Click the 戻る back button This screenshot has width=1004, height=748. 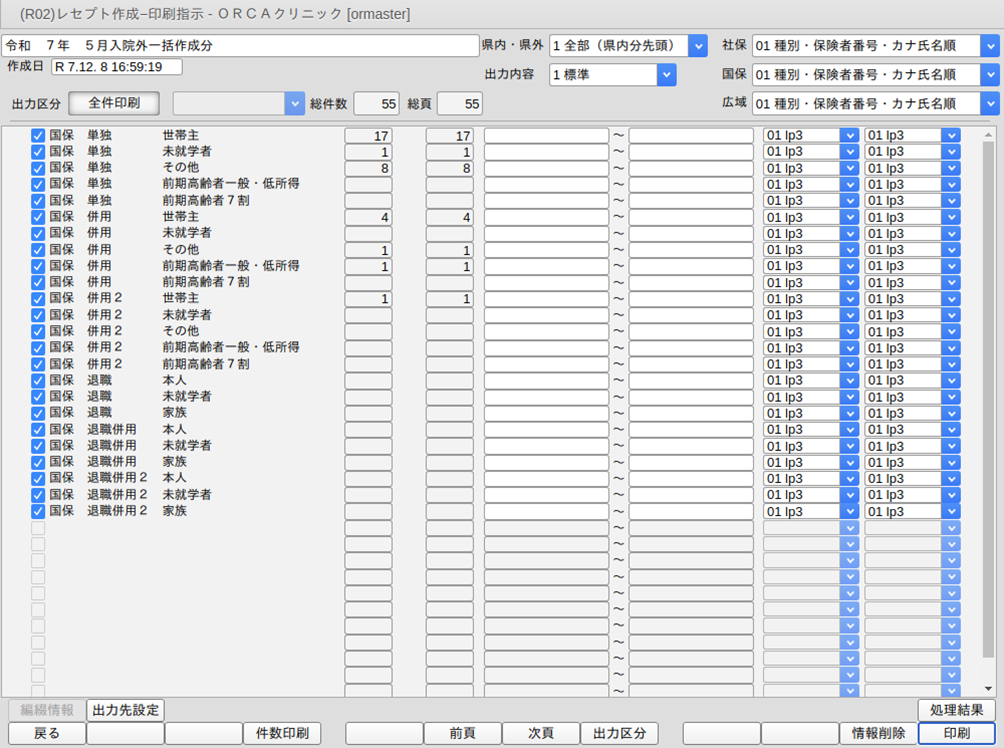(x=46, y=733)
